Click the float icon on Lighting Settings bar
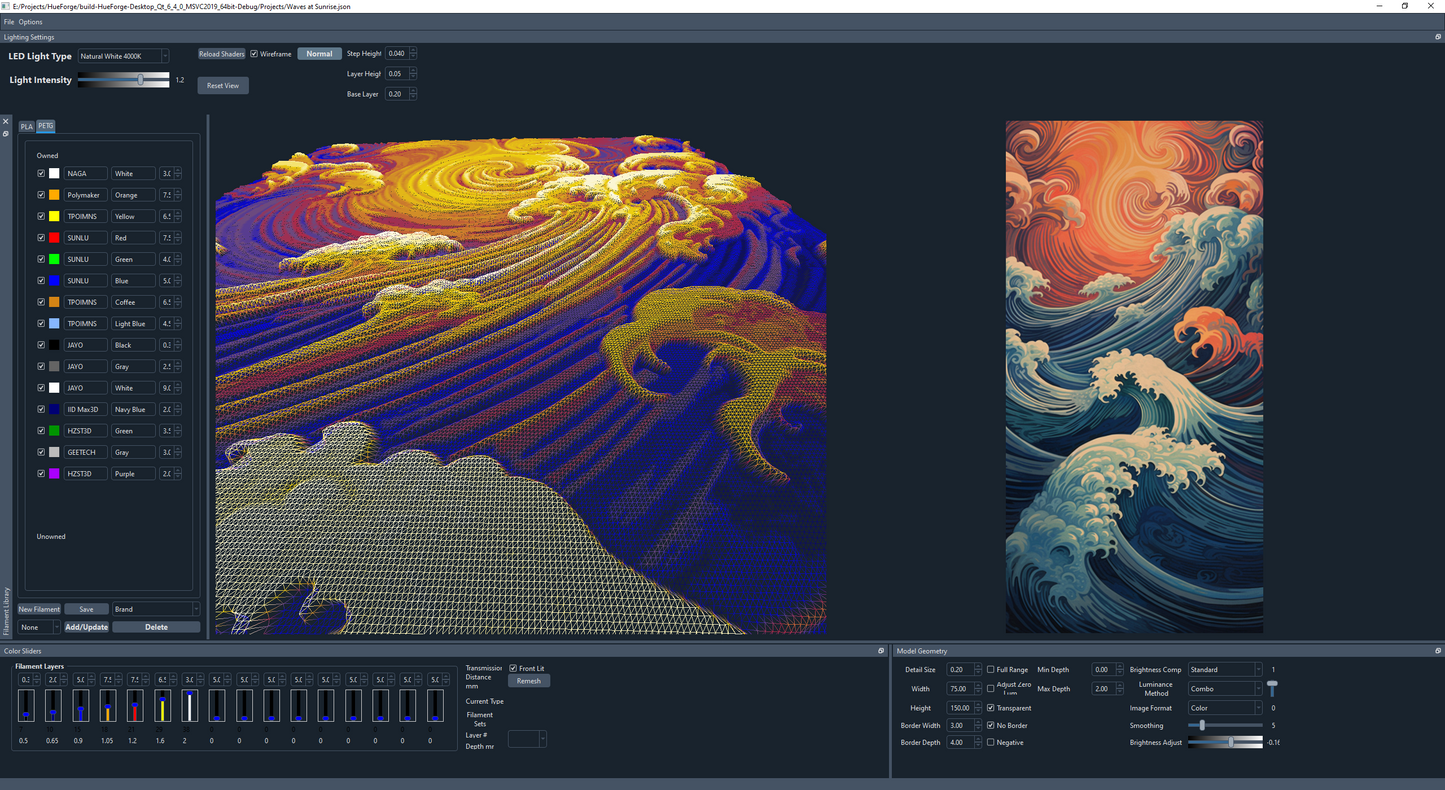The width and height of the screenshot is (1445, 790). click(x=1437, y=37)
